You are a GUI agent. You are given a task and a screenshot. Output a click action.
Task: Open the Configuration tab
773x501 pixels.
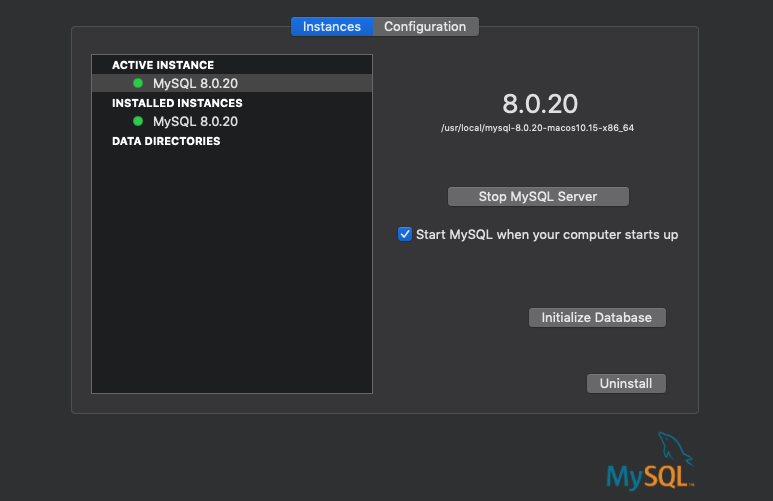425,27
